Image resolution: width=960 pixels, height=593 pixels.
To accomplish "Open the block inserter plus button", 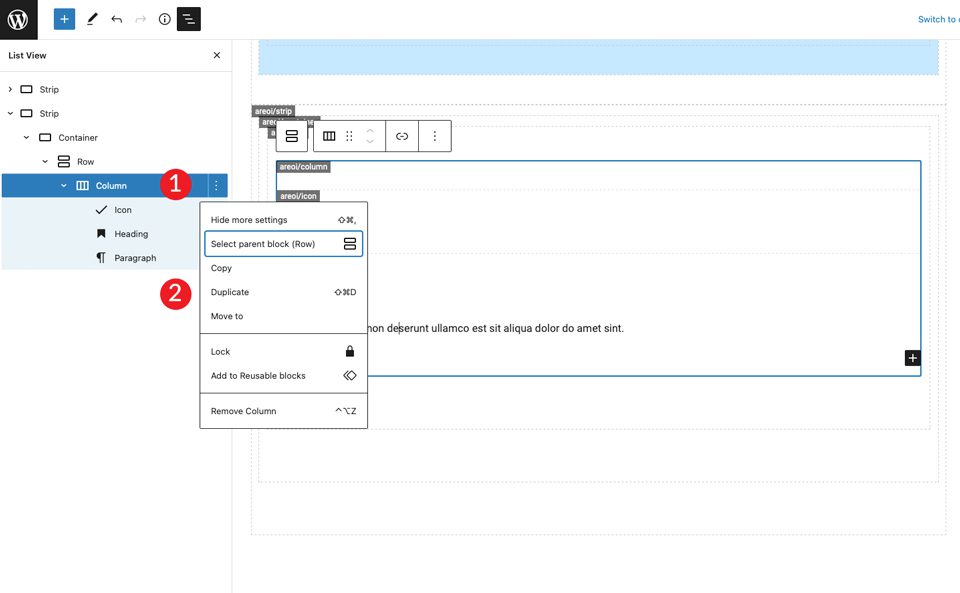I will [x=64, y=19].
